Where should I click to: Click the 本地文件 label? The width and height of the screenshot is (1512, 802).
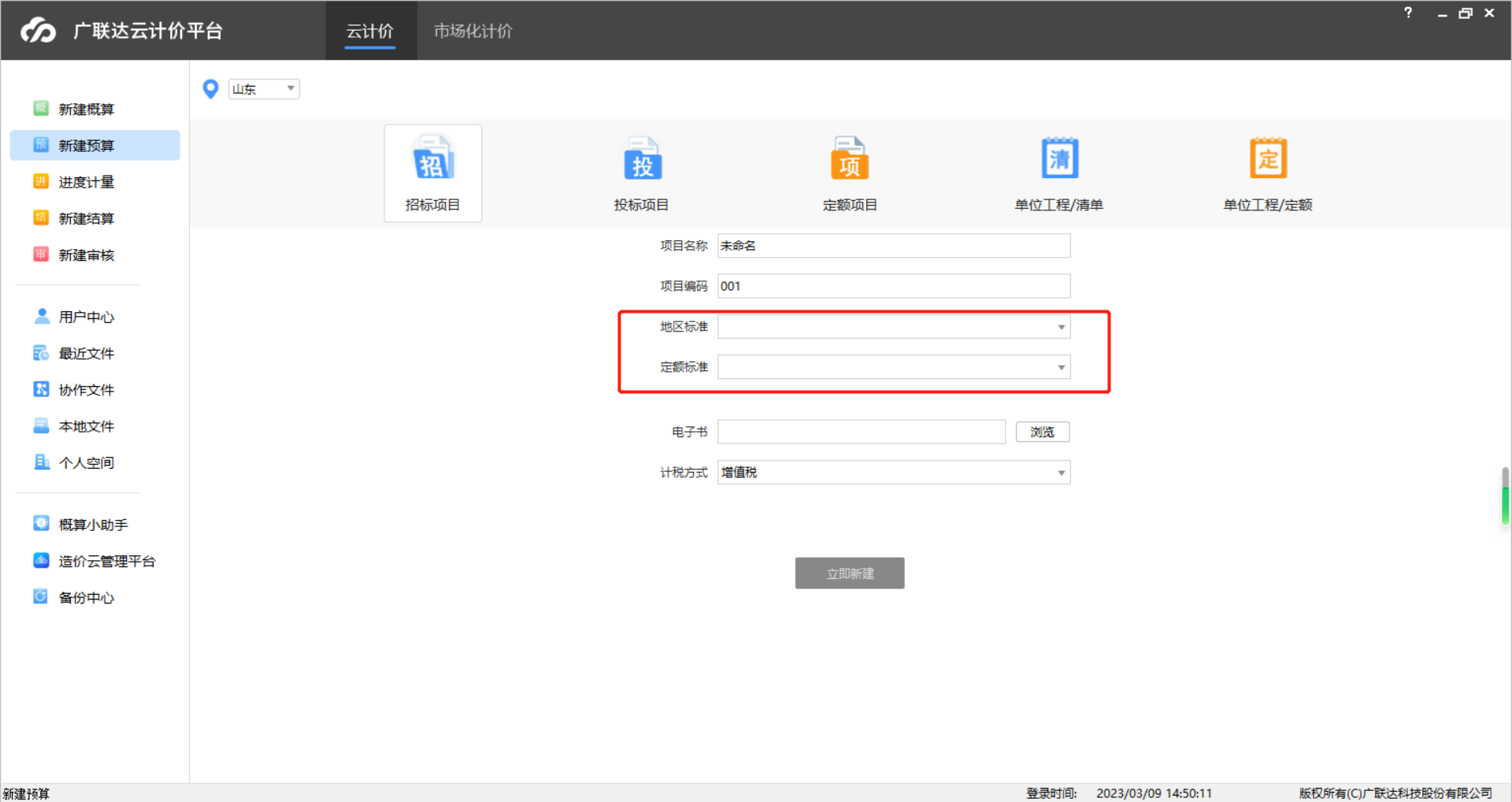point(87,426)
